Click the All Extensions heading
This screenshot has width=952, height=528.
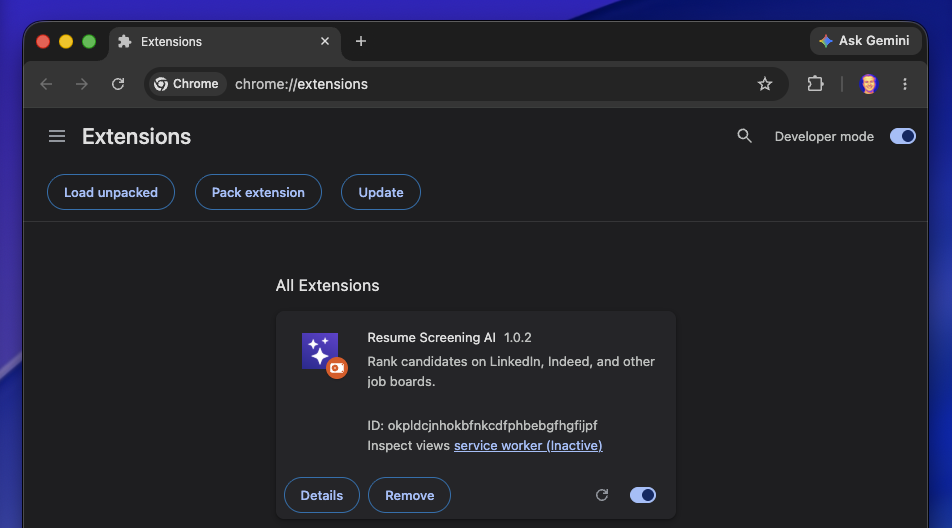(x=327, y=285)
